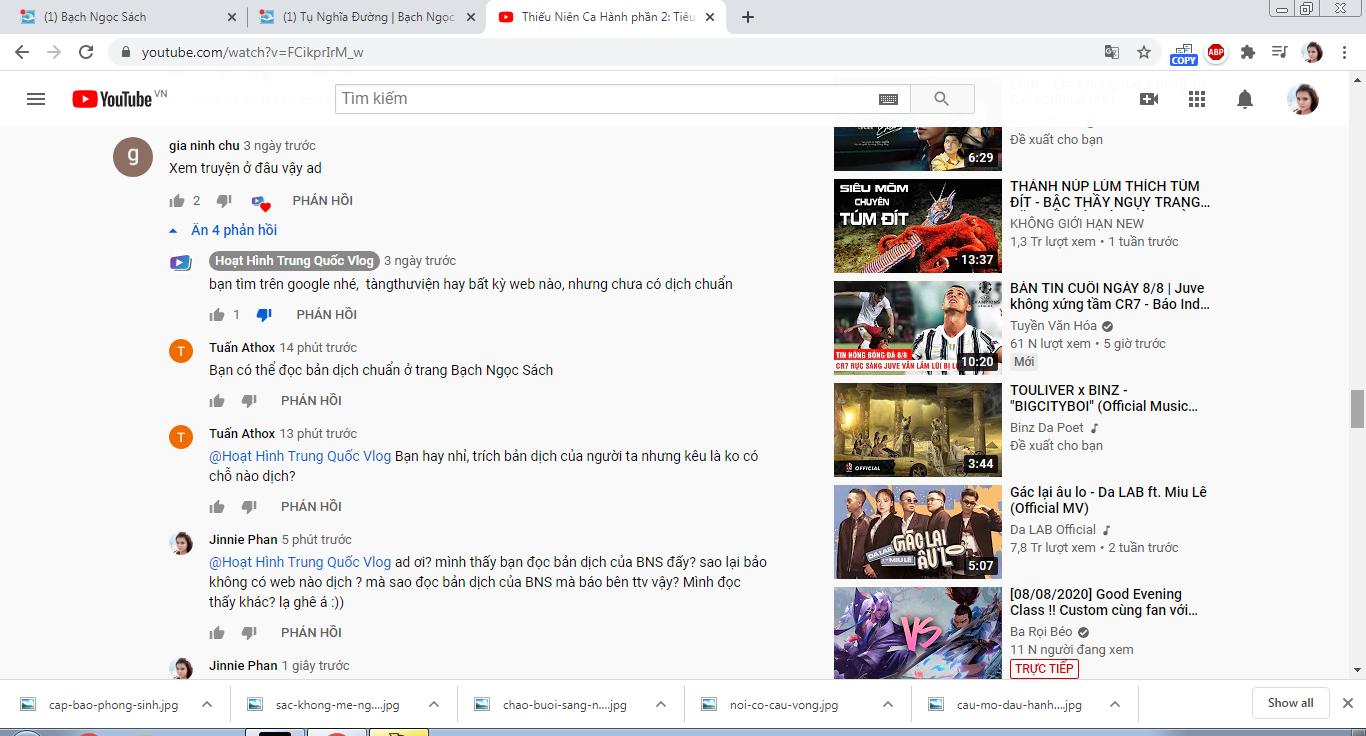The height and width of the screenshot is (736, 1366).
Task: Open the Gác lại âu lo video thumbnail
Action: pos(917,531)
